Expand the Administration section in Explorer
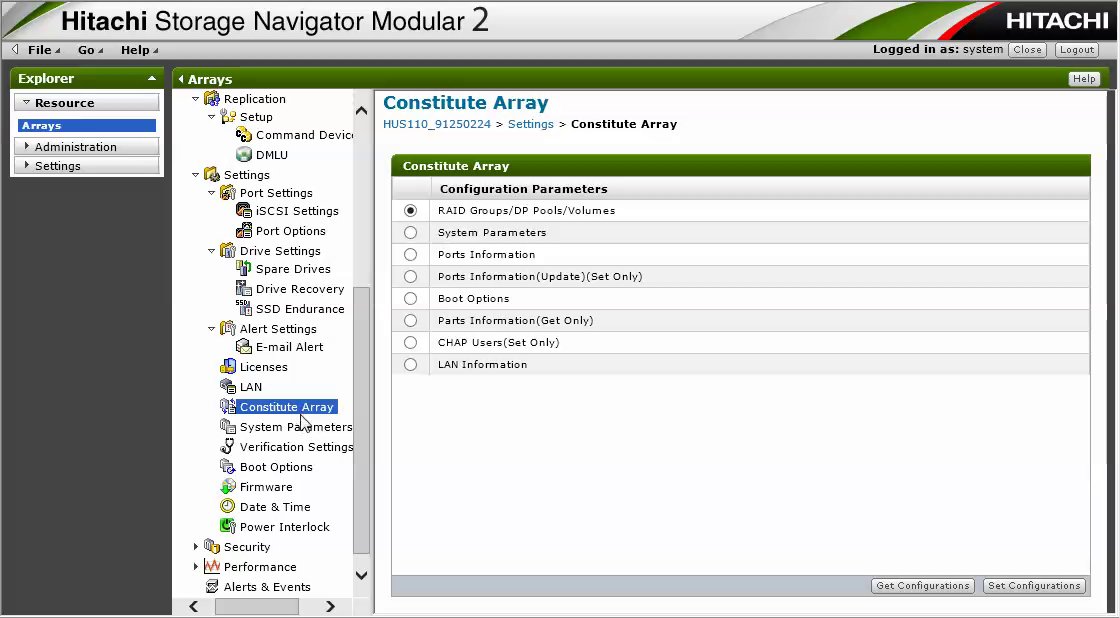1120x618 pixels. point(86,146)
